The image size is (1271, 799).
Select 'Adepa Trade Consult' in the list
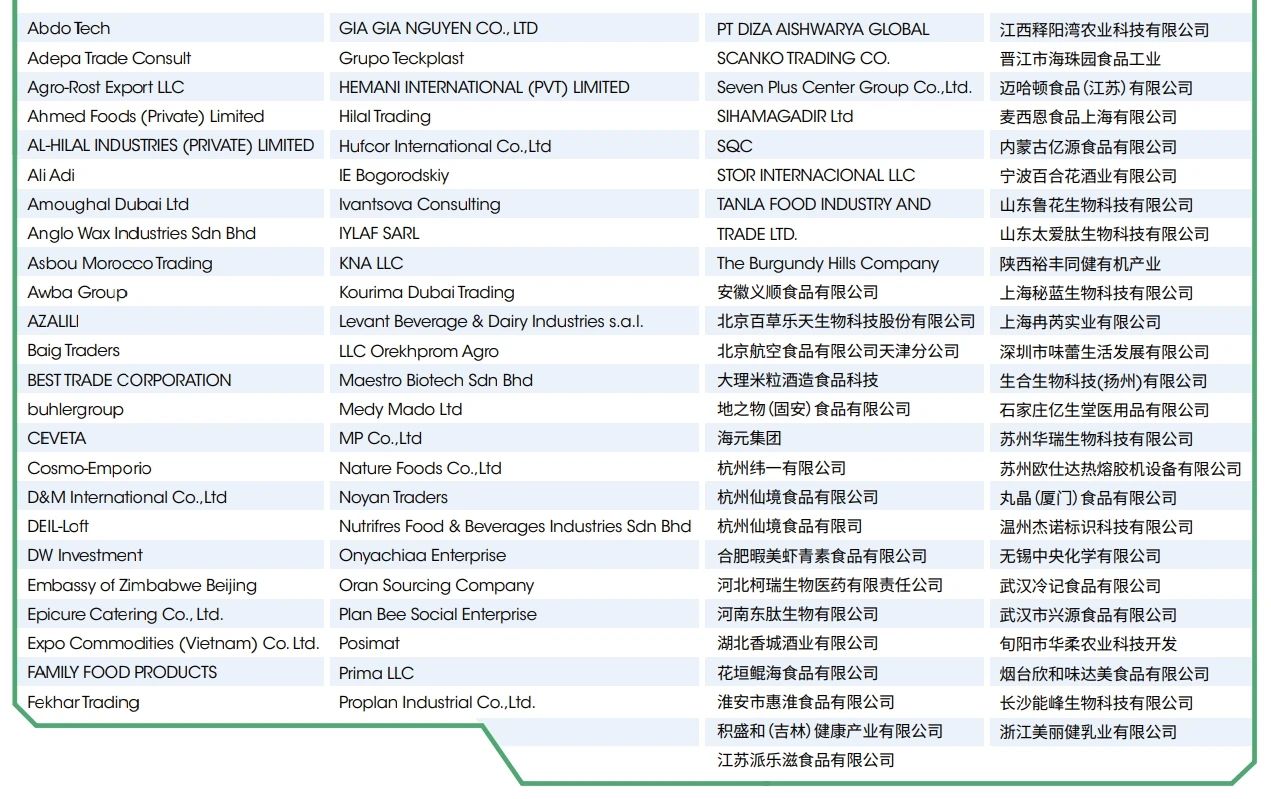click(109, 58)
